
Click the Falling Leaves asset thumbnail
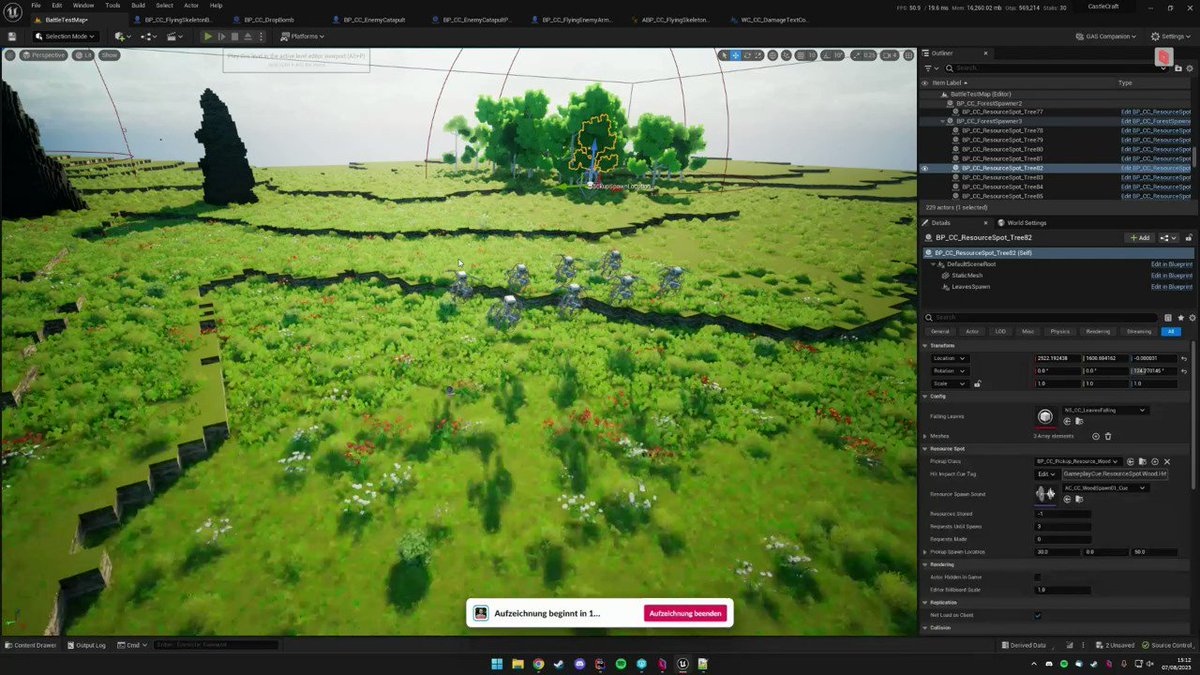[x=1045, y=416]
